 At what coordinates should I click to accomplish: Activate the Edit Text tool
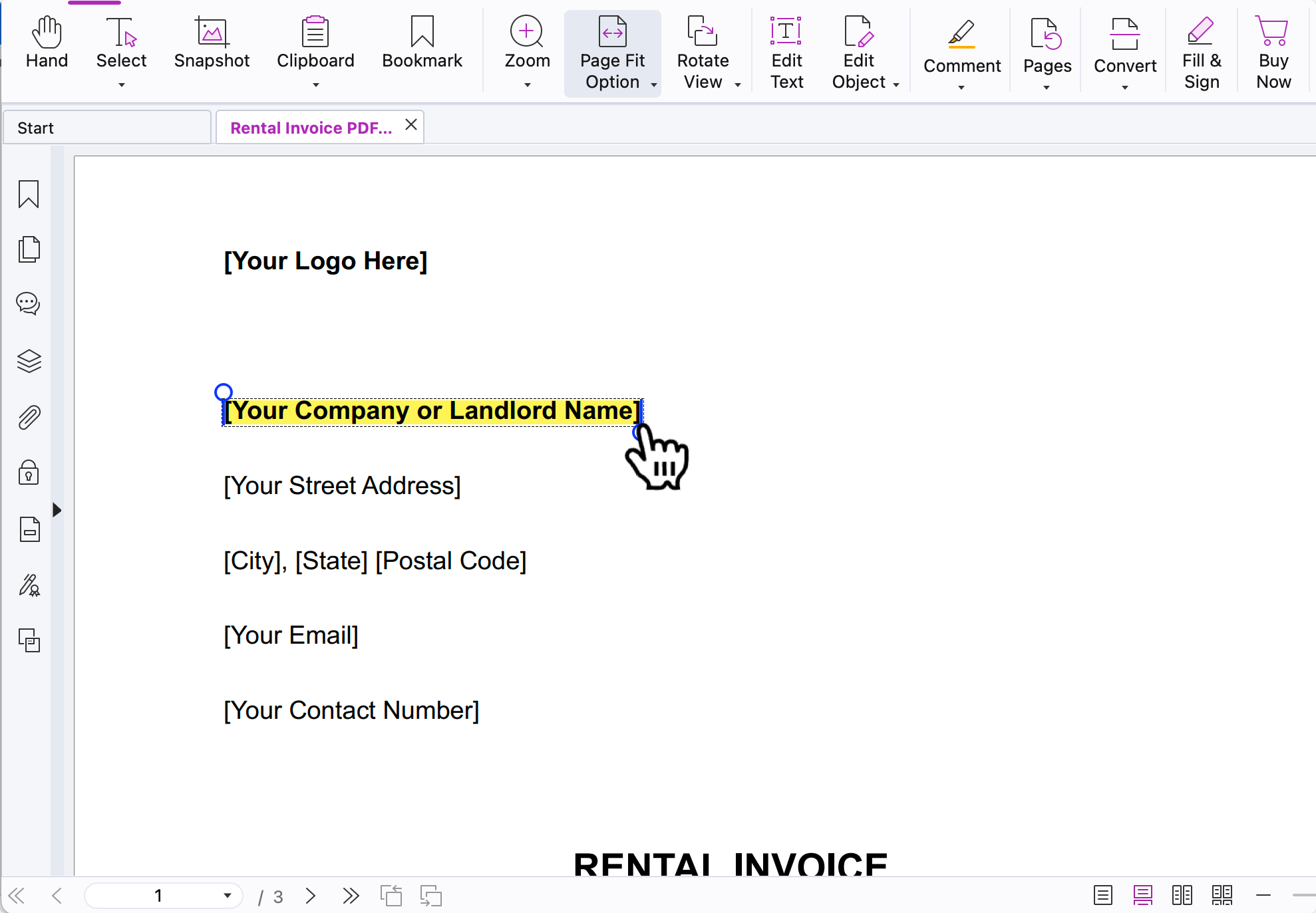(786, 50)
